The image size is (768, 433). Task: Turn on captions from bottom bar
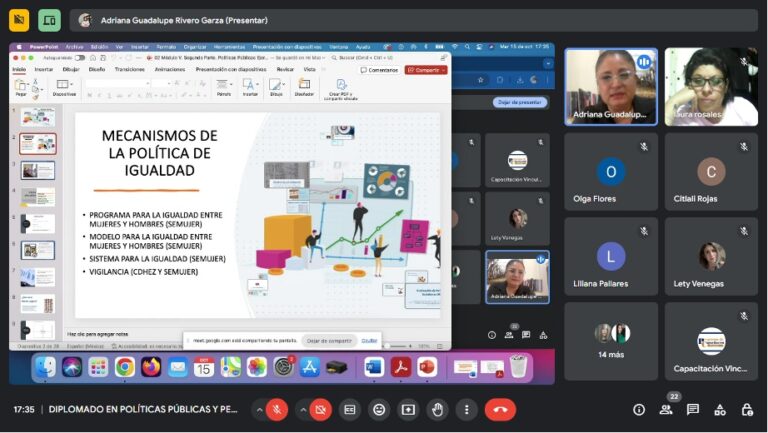point(350,409)
